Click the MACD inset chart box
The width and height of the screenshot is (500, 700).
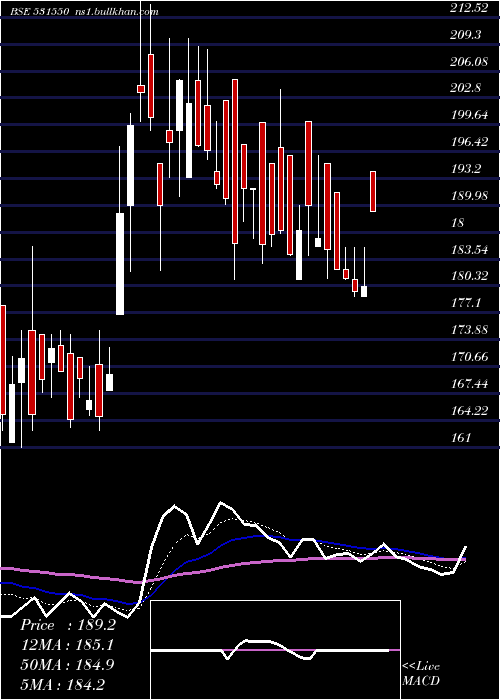pyautogui.click(x=275, y=650)
